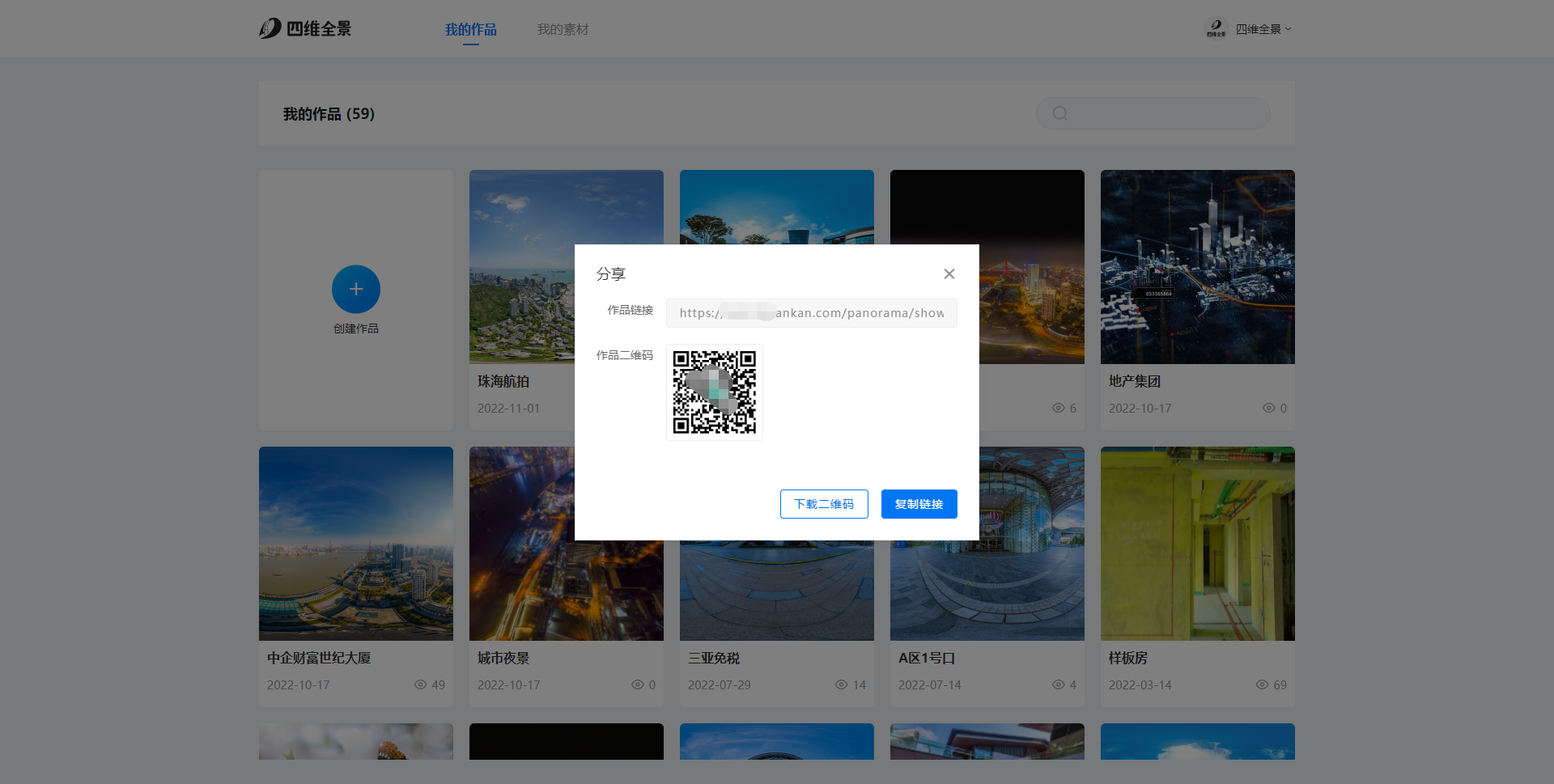Click the search magnifier icon

click(x=1059, y=114)
